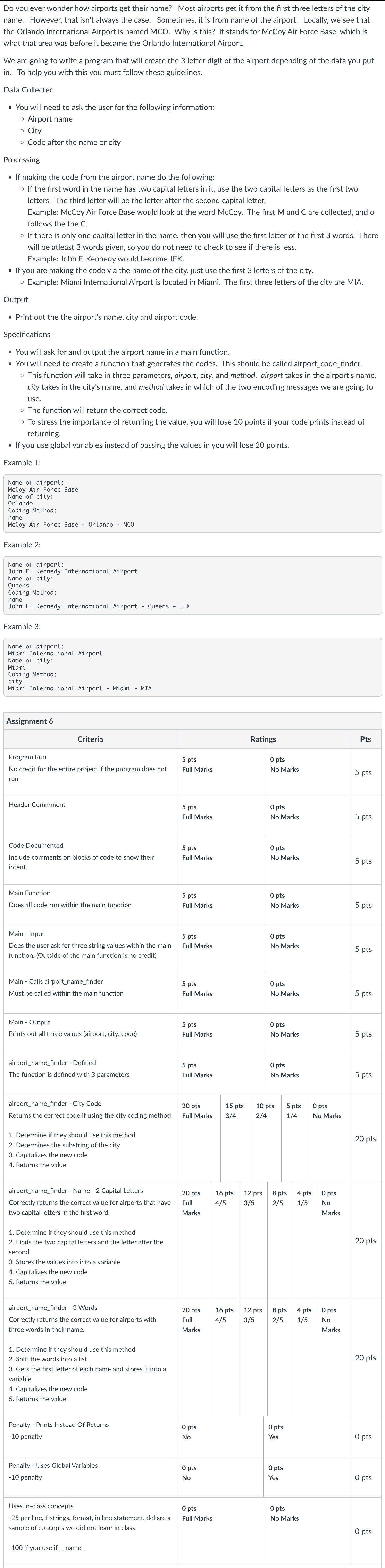Pick 16 pts 4/5 for 2 Capital Letters
Viewport: 385px width, 1568px height.
pyautogui.click(x=225, y=1198)
